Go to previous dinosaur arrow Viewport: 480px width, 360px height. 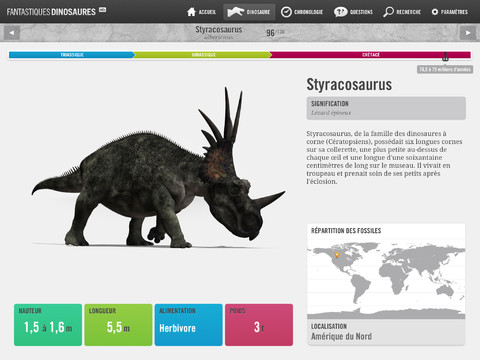(12, 33)
